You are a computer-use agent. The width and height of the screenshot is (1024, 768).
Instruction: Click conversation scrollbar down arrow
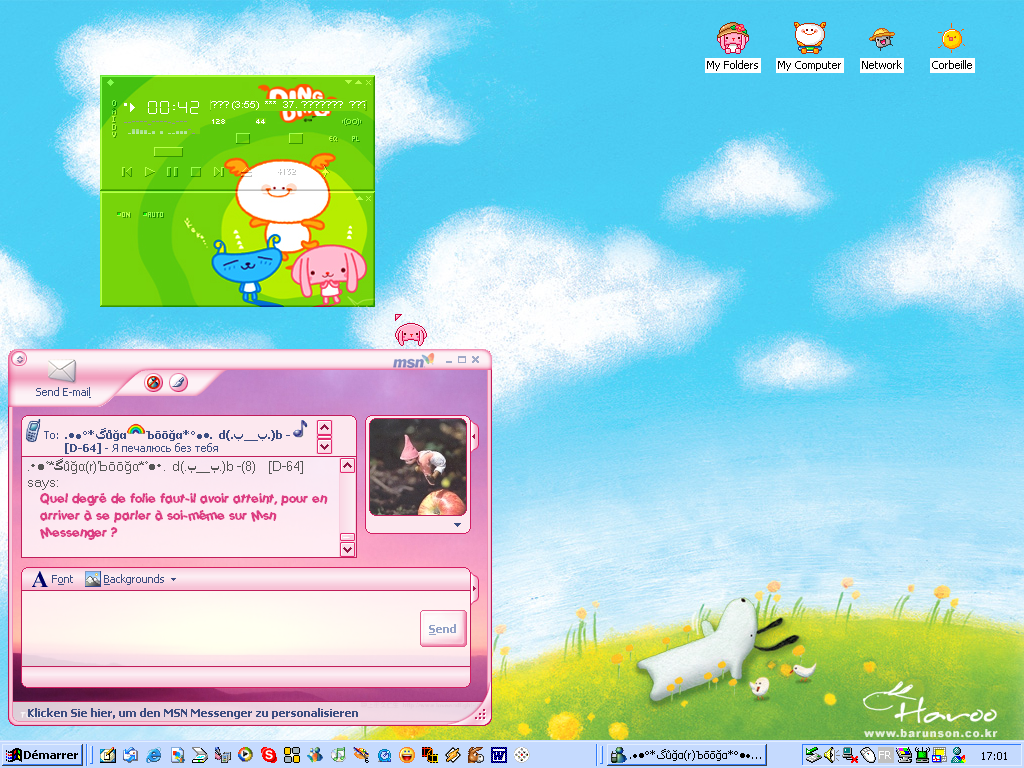(347, 549)
